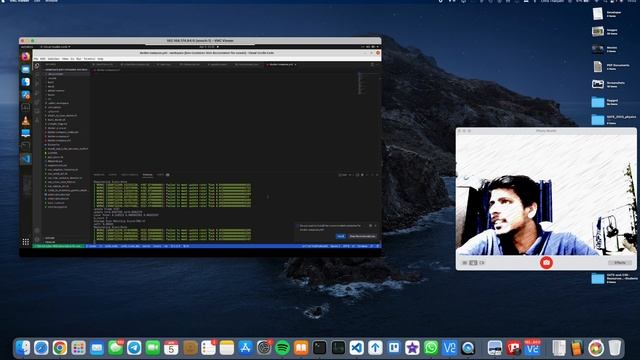This screenshot has width=640, height=360.
Task: Open the Notes app in dock
Action: (227, 348)
